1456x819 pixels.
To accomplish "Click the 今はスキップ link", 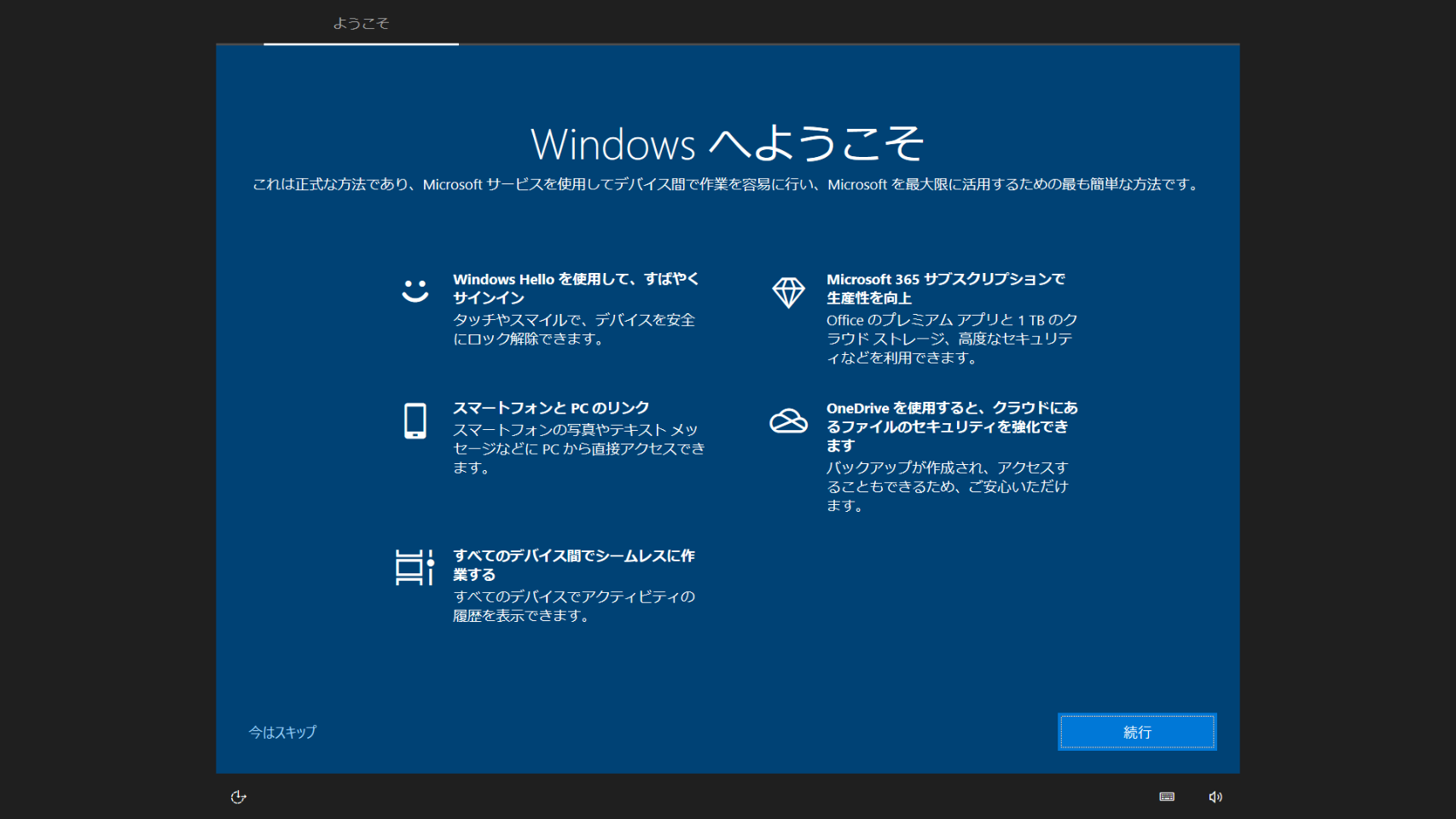I will click(x=282, y=732).
